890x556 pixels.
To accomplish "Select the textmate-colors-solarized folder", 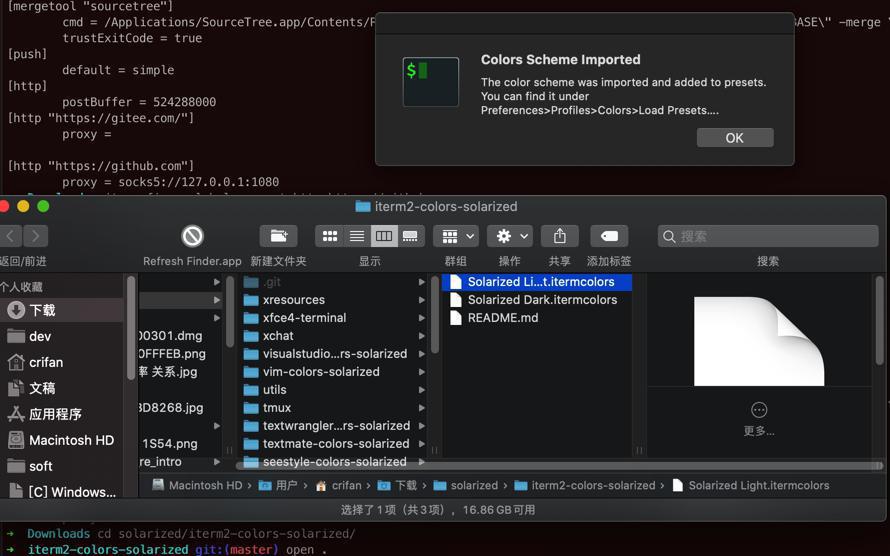I will pos(334,444).
